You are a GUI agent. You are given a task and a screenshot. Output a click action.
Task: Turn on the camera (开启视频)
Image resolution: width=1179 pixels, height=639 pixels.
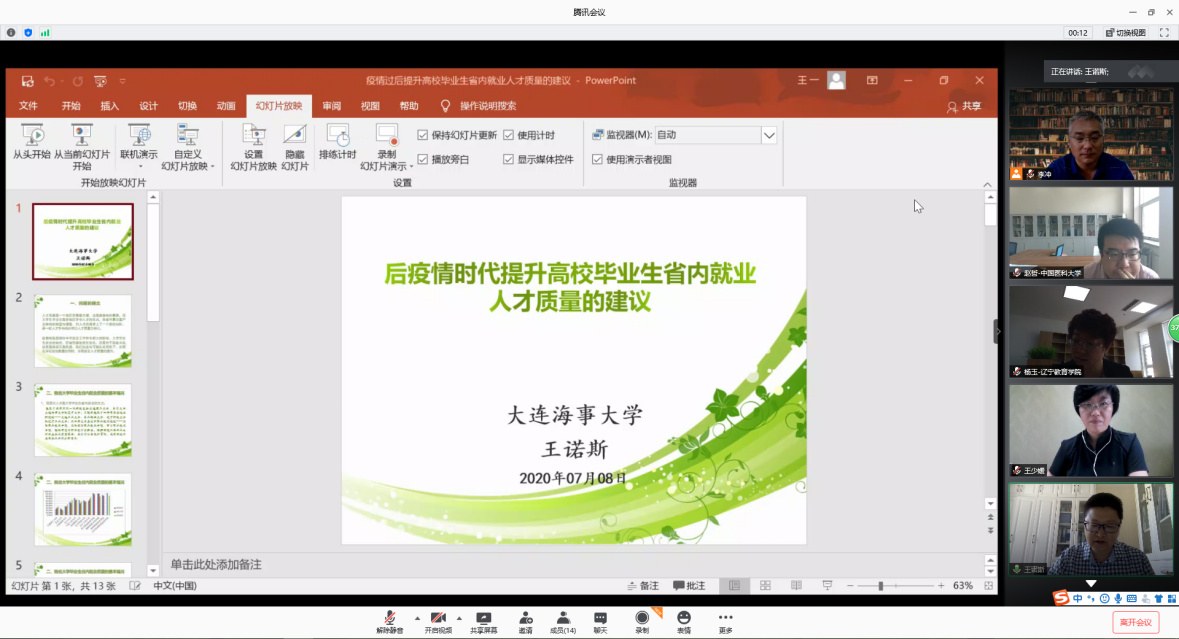437,621
